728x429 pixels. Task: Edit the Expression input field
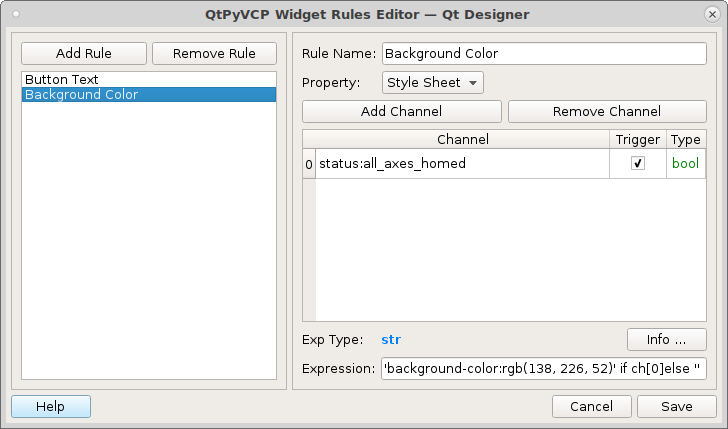pos(544,369)
